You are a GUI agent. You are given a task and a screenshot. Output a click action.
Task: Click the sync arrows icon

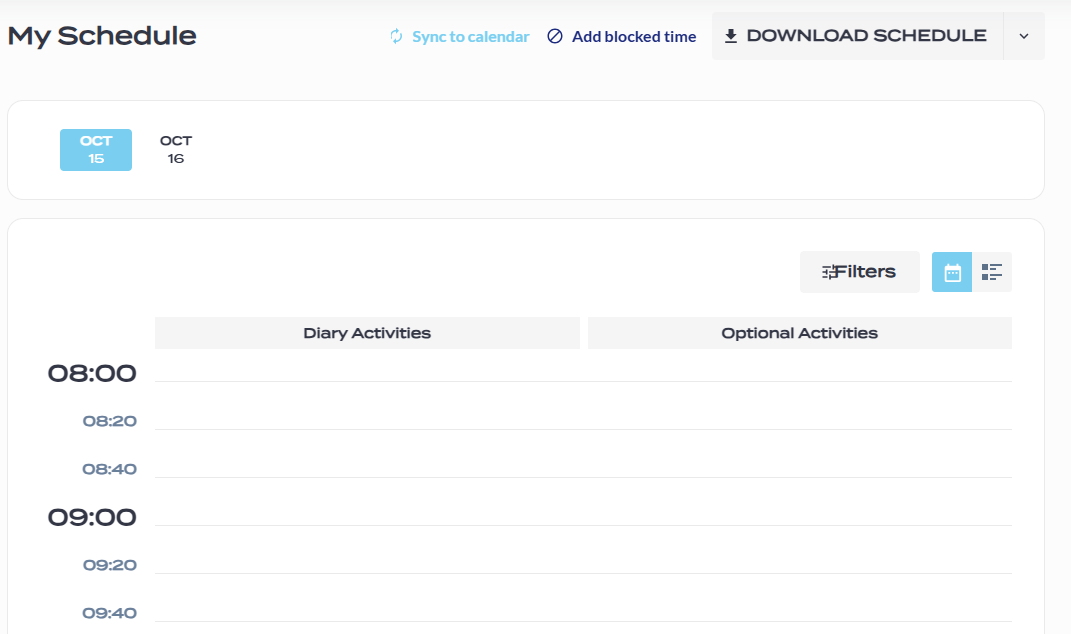coord(397,37)
